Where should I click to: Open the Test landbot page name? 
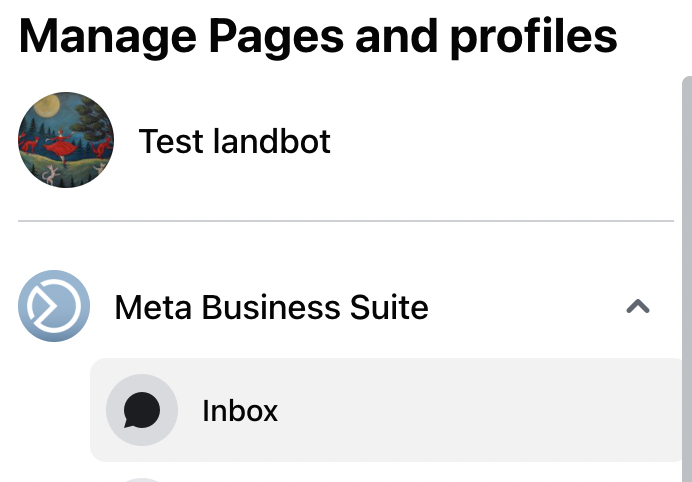234,141
